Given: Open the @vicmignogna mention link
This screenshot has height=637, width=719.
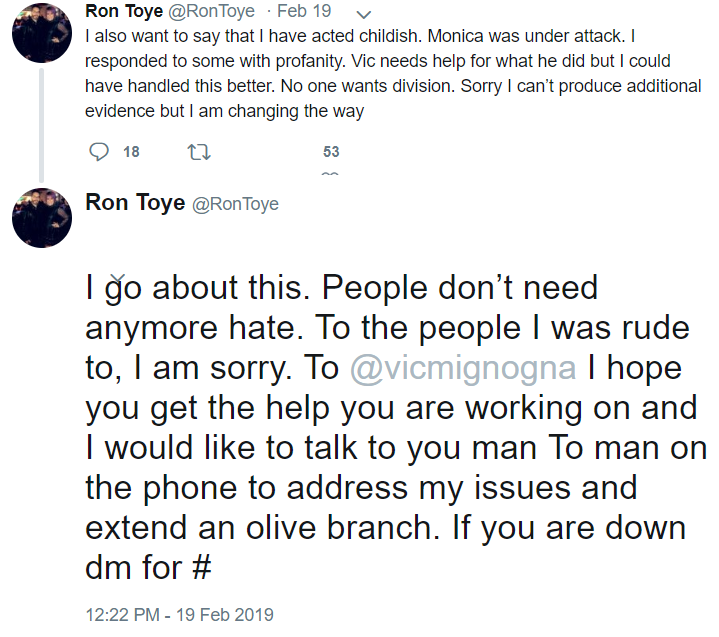Looking at the screenshot, I should click(463, 368).
